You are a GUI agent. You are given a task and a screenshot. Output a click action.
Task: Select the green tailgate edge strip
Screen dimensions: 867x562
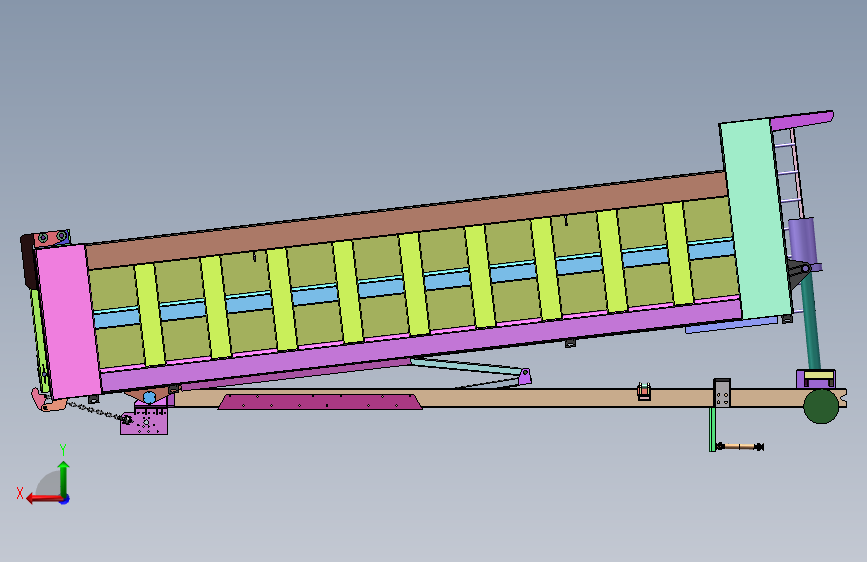click(39, 341)
